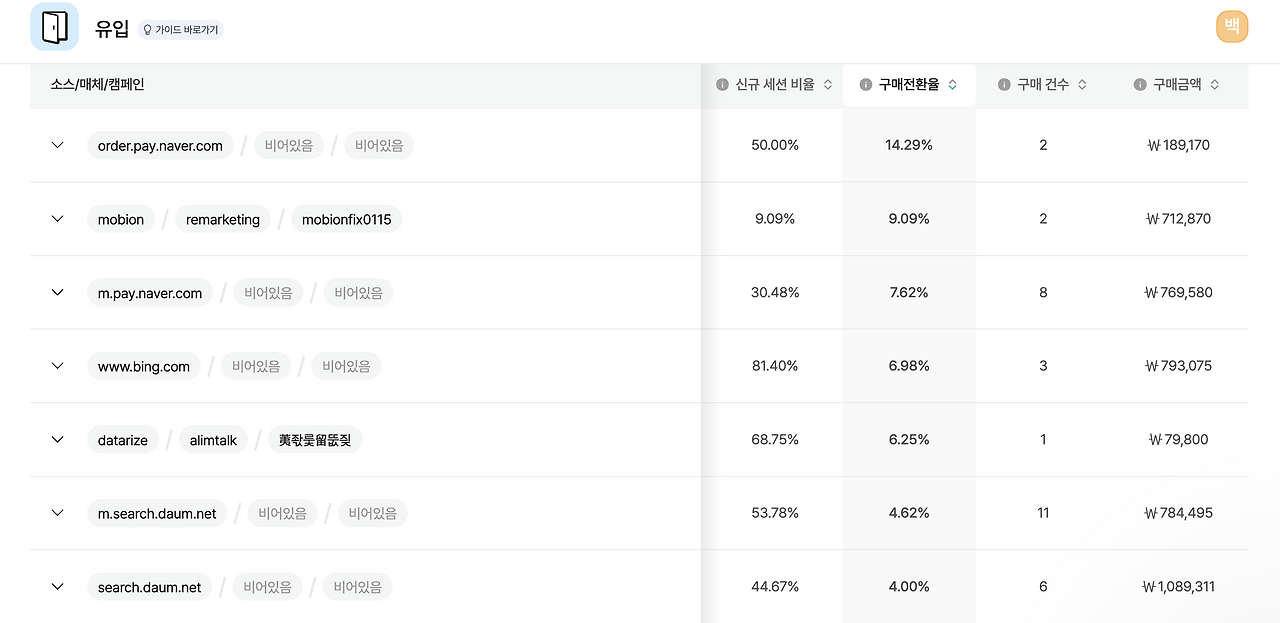The height and width of the screenshot is (623, 1280).
Task: Expand the www.bing.com row
Action: pos(58,366)
